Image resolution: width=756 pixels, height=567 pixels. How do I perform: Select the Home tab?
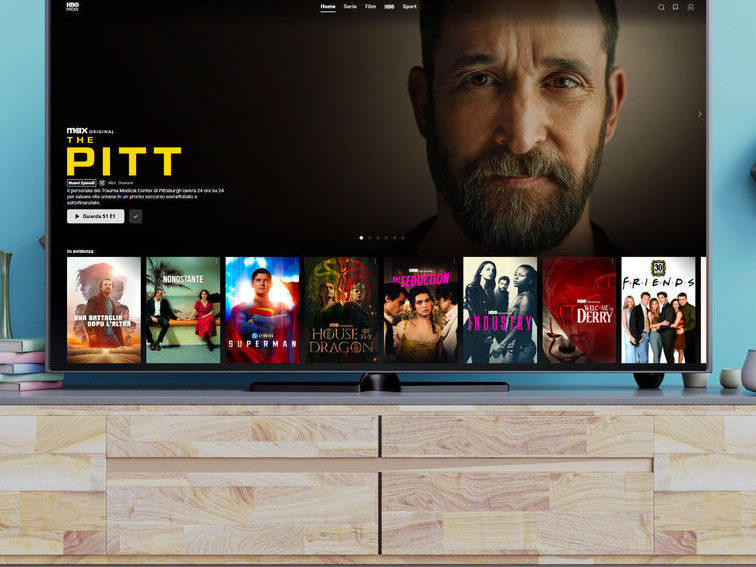pos(328,7)
